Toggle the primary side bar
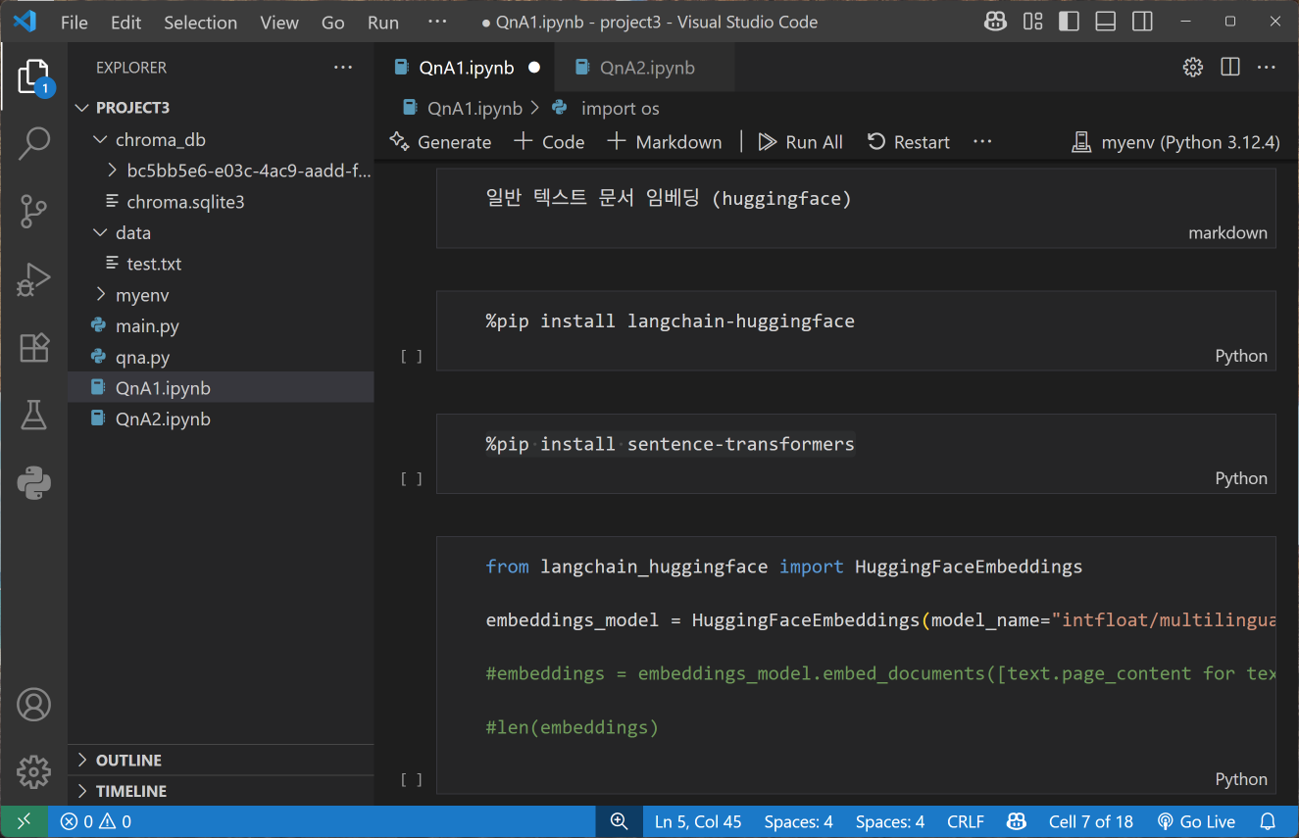Image resolution: width=1299 pixels, height=838 pixels. pyautogui.click(x=1069, y=21)
